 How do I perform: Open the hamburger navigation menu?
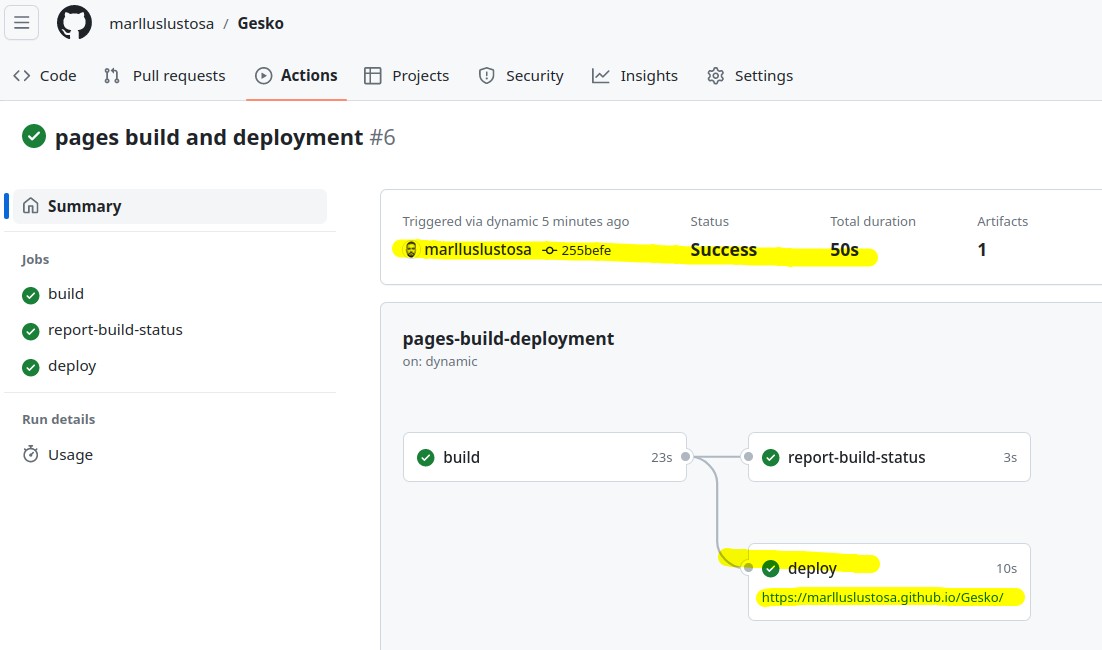21,23
